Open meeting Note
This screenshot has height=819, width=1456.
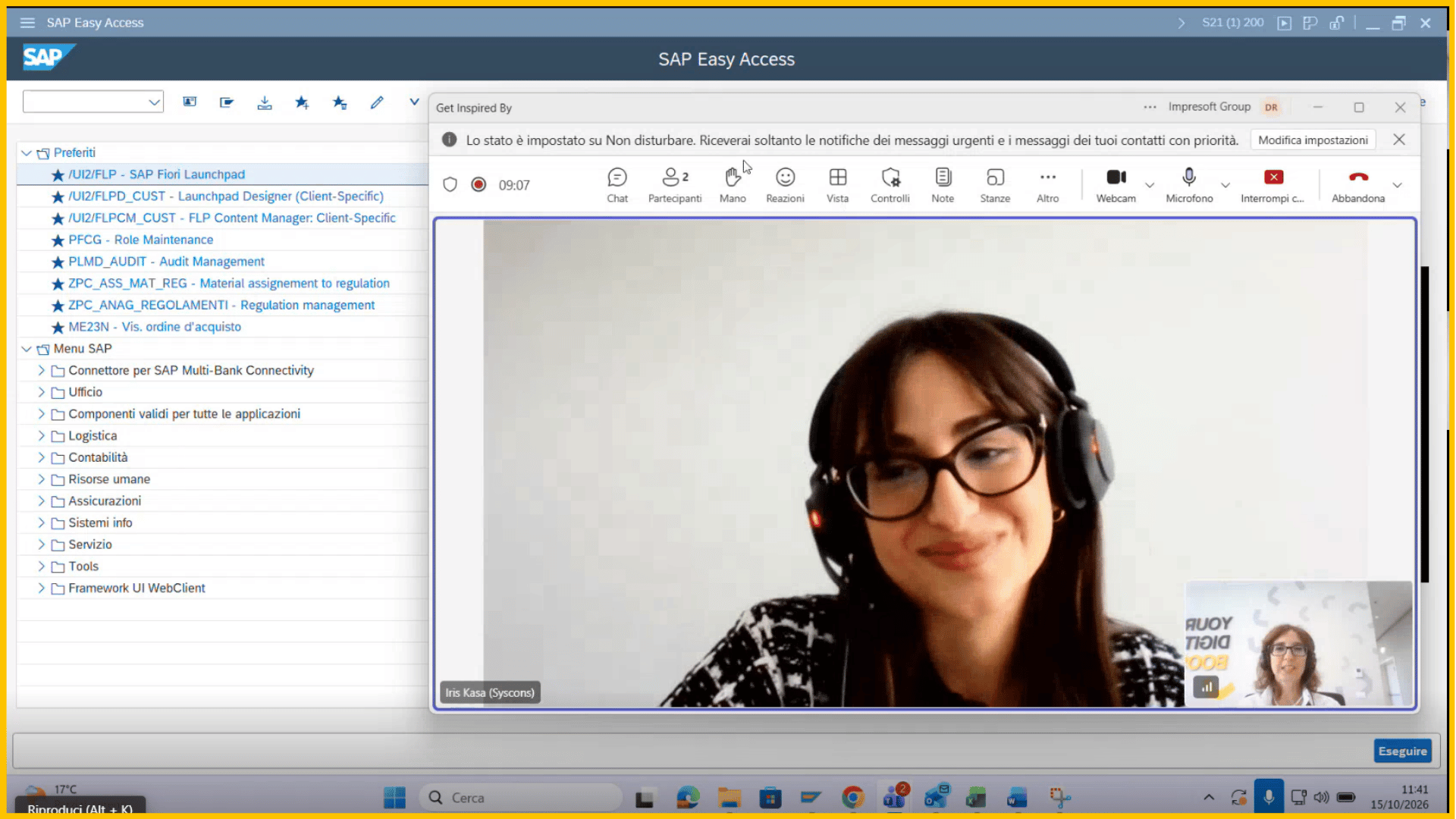pyautogui.click(x=943, y=185)
